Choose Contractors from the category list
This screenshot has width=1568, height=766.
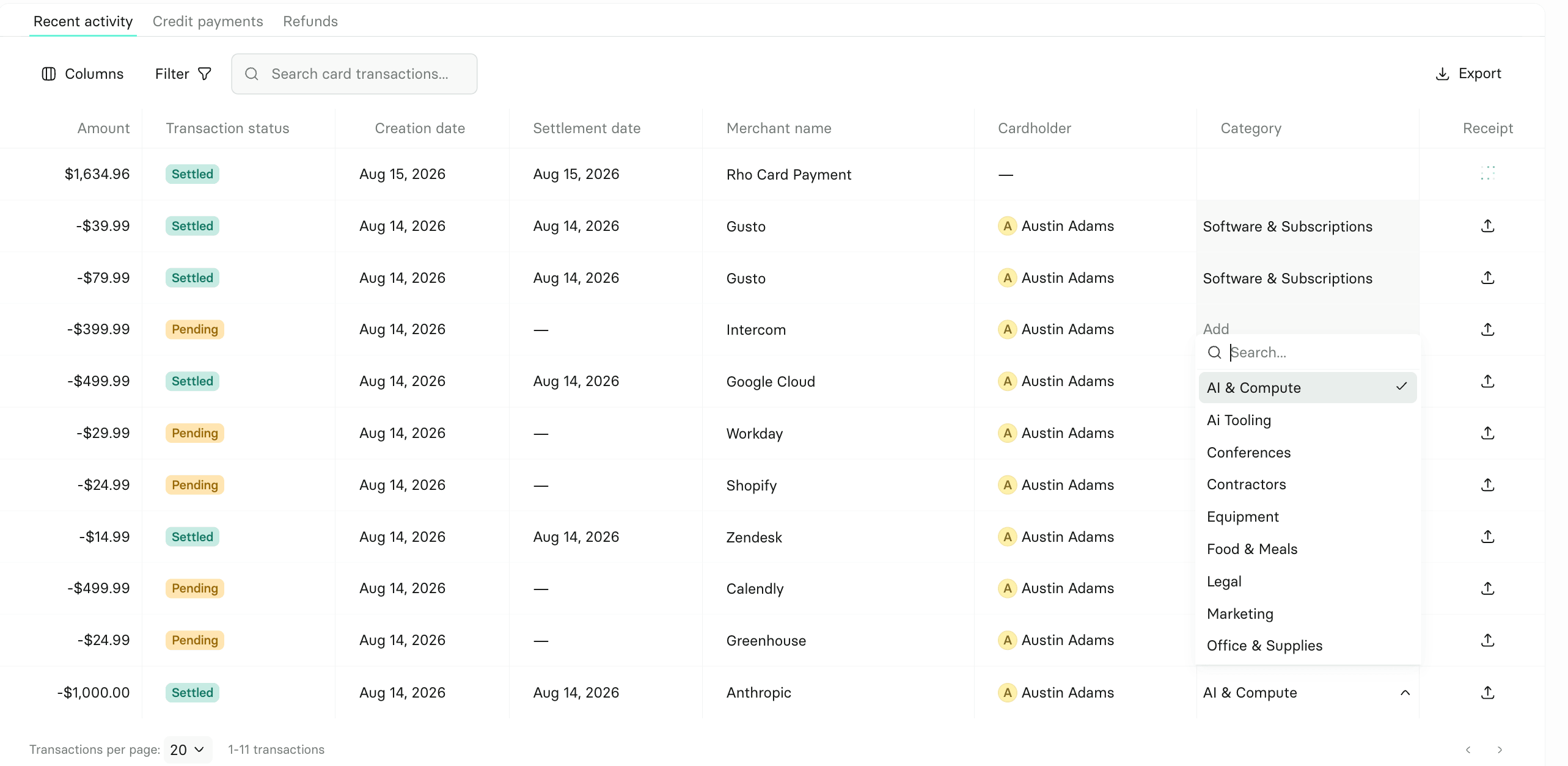click(1308, 484)
